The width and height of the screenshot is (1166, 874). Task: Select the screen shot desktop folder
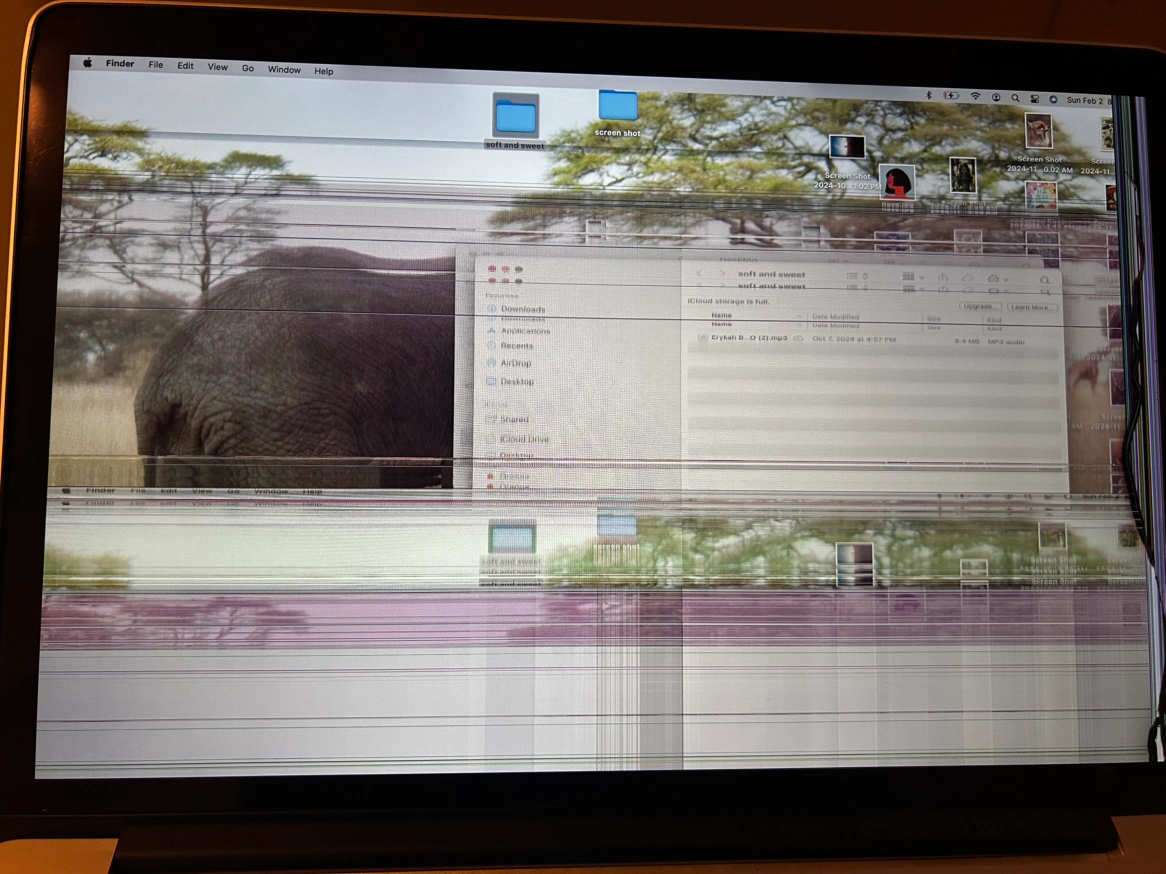click(617, 113)
